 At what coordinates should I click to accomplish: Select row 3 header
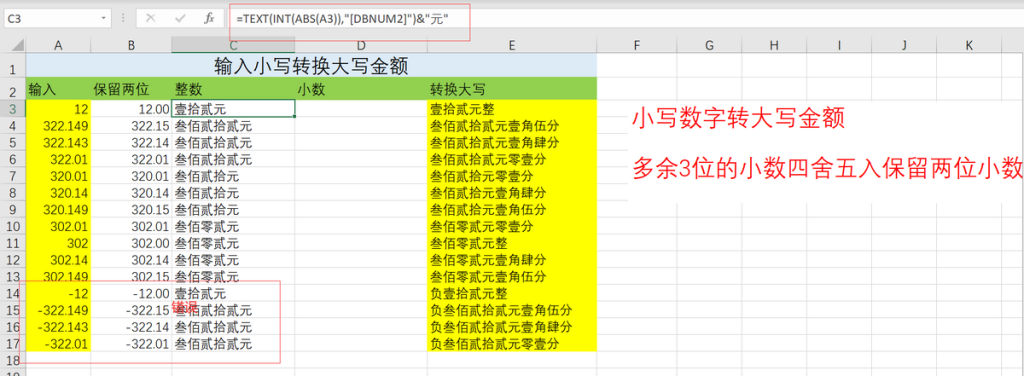point(13,108)
